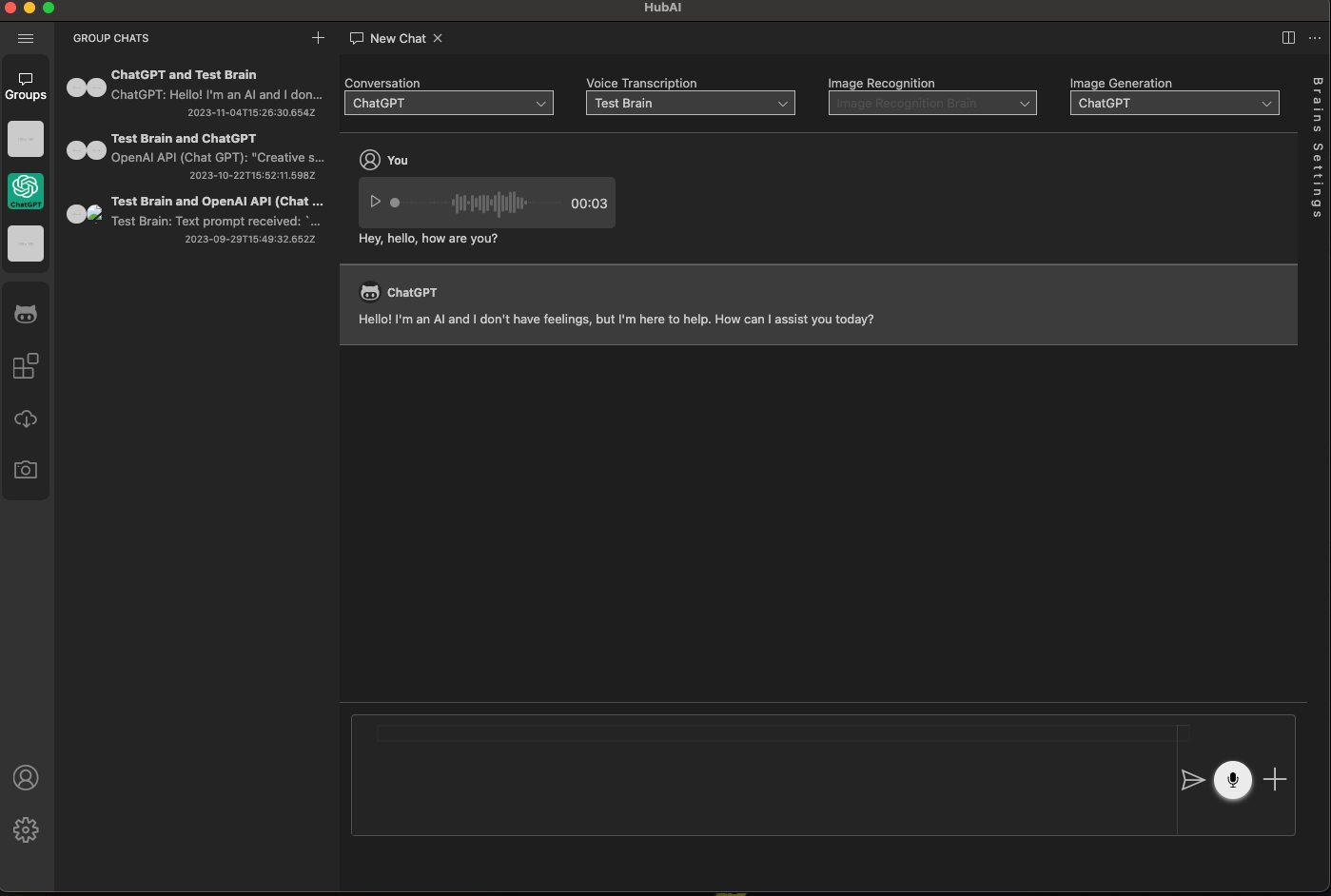Open Test Brain and OpenAI API chat
The image size is (1331, 896).
pyautogui.click(x=196, y=220)
